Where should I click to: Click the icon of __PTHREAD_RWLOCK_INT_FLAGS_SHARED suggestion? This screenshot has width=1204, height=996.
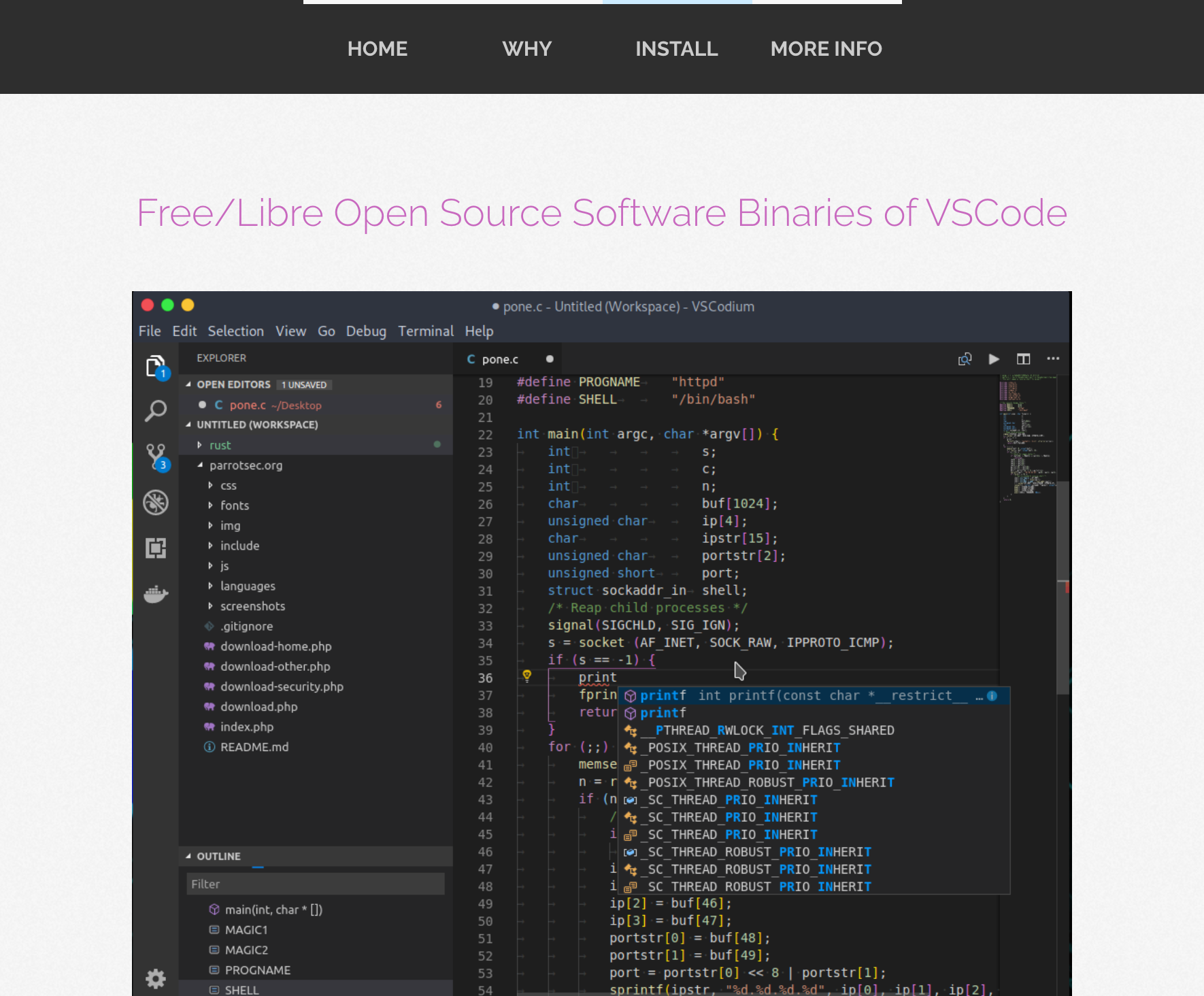click(631, 731)
